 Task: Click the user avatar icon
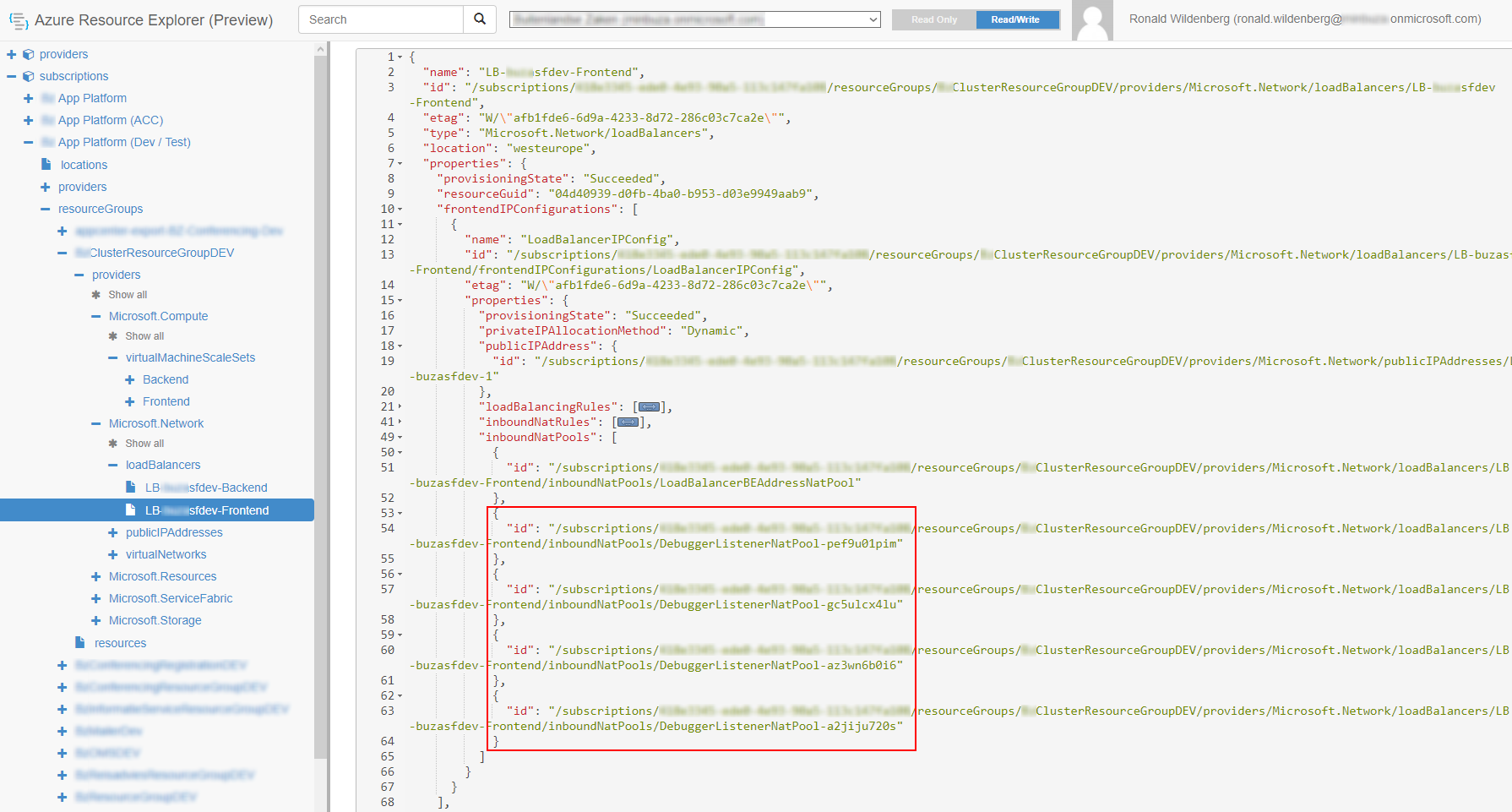[x=1092, y=20]
